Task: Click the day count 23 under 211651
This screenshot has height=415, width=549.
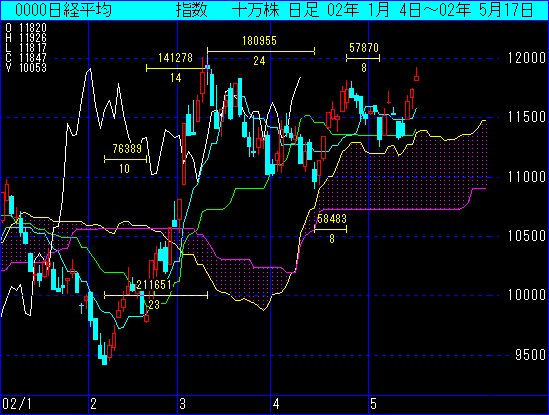Action: click(x=154, y=305)
